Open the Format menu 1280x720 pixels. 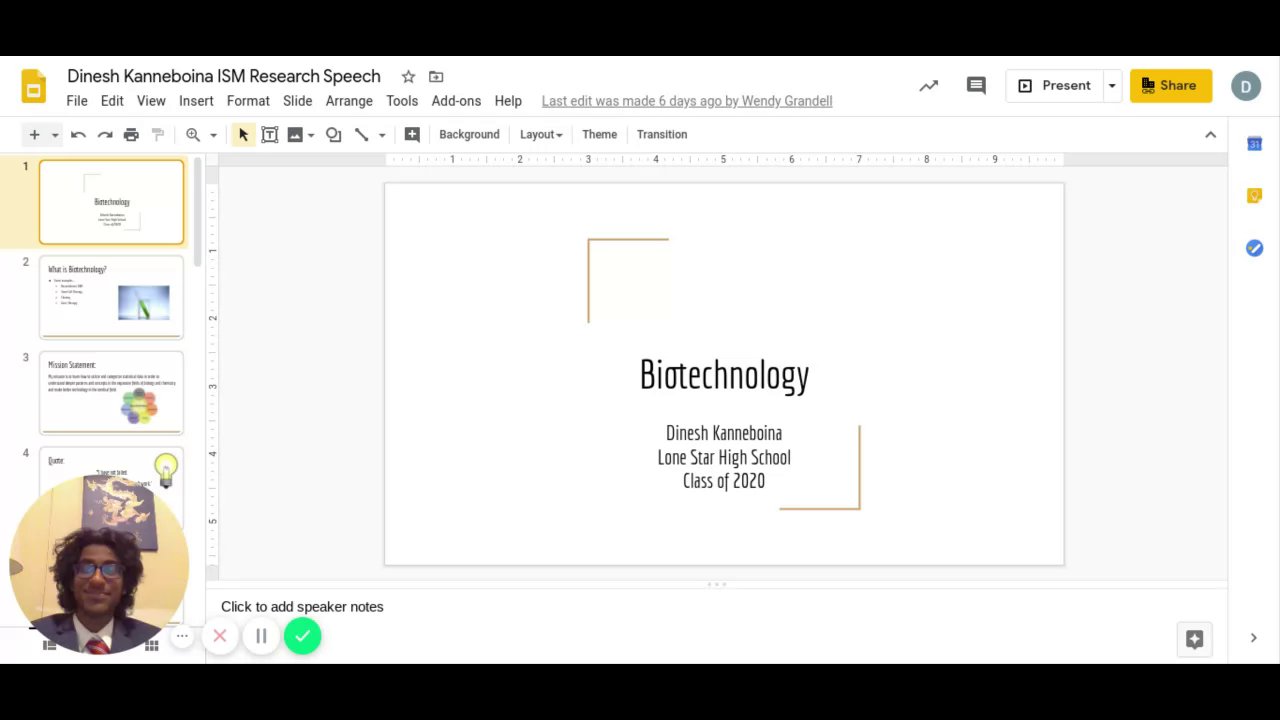click(x=248, y=101)
